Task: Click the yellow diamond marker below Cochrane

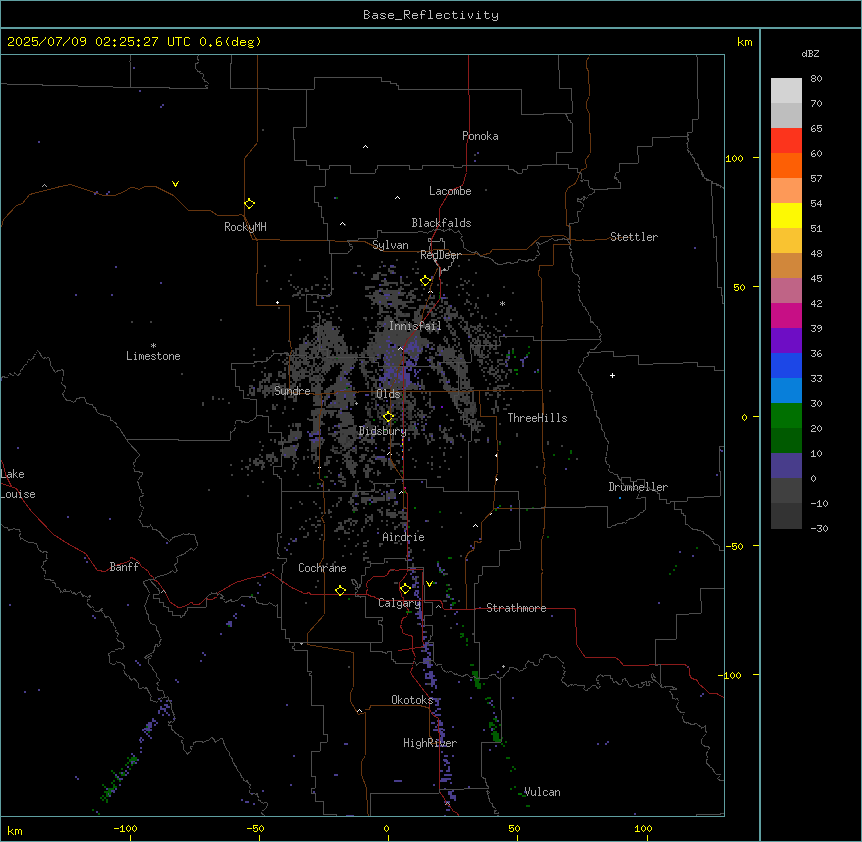Action: (x=340, y=590)
